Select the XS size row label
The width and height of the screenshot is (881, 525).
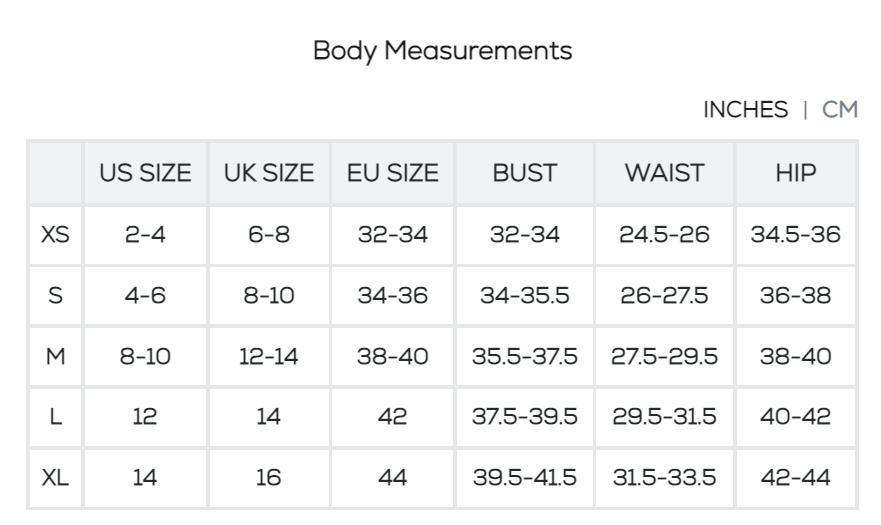pyautogui.click(x=55, y=235)
